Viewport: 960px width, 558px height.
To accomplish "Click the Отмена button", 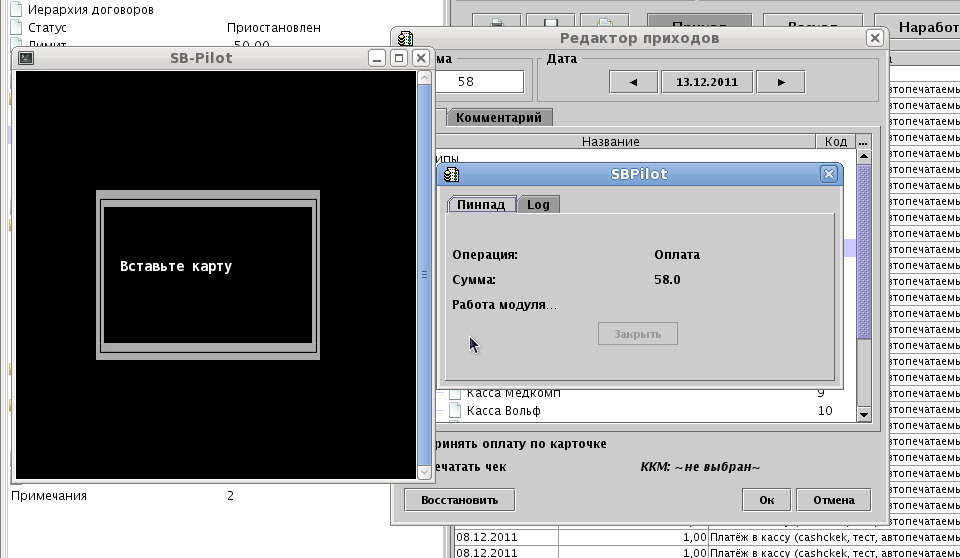I will pyautogui.click(x=833, y=500).
